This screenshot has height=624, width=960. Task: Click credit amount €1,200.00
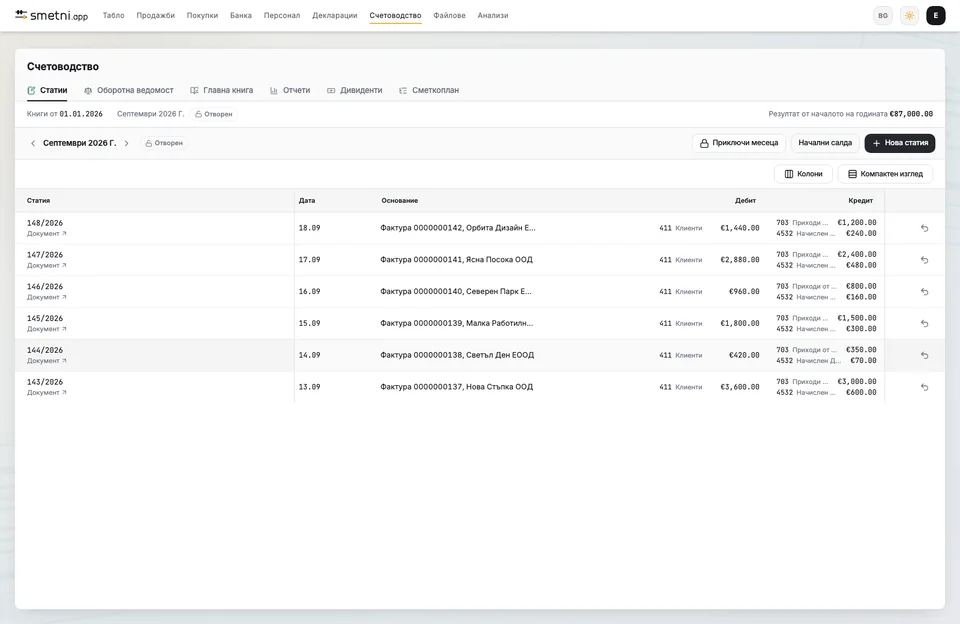pos(857,222)
